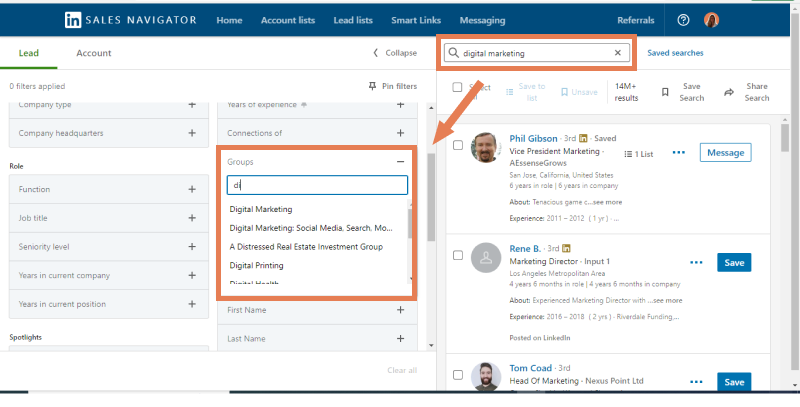Click the search magnifier icon
This screenshot has width=800, height=407.
(454, 53)
